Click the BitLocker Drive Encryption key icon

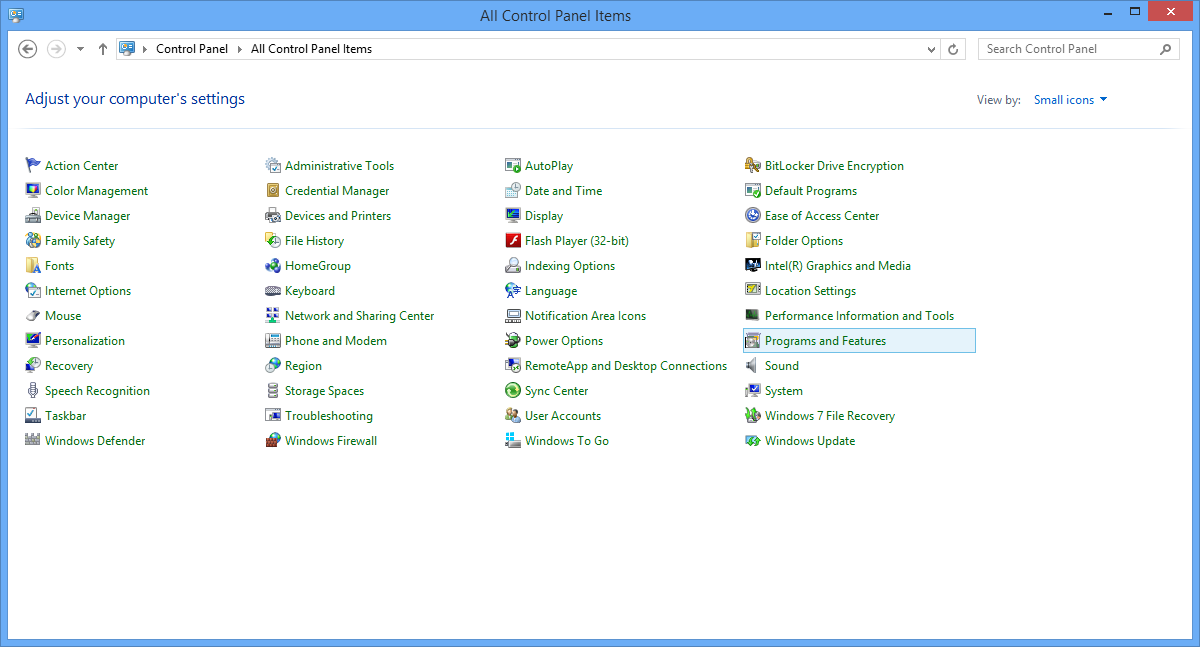click(x=753, y=166)
